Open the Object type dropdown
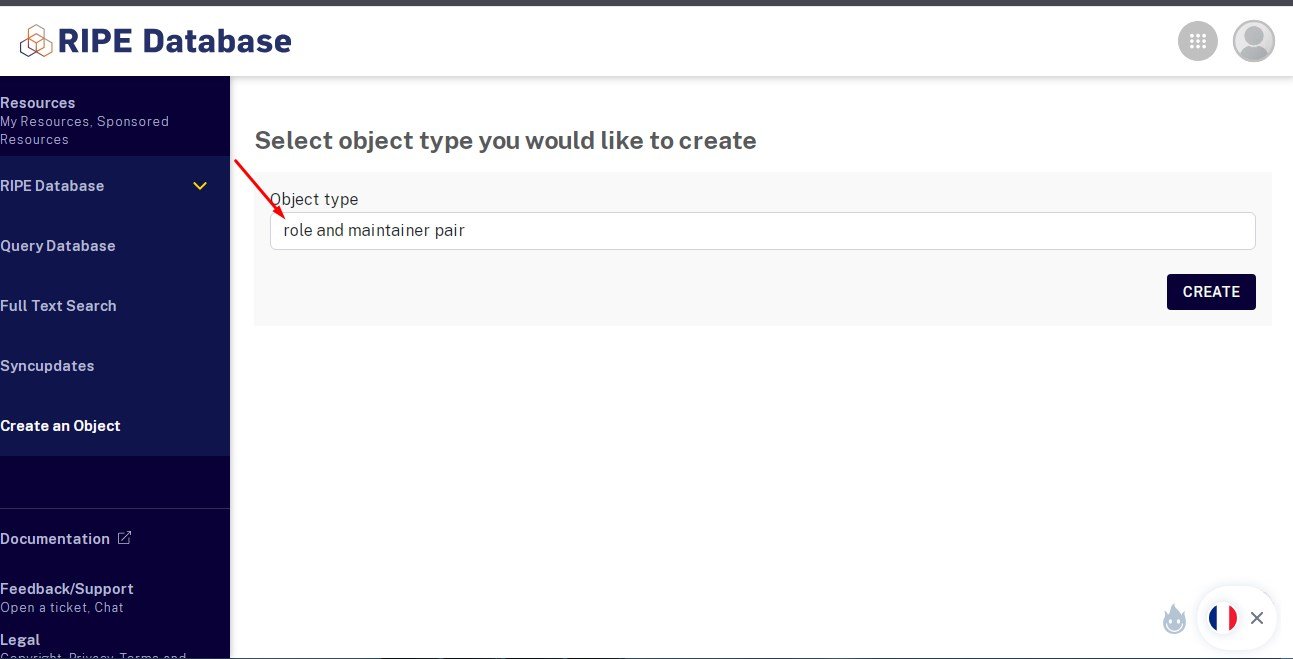This screenshot has height=659, width=1293. (x=762, y=231)
